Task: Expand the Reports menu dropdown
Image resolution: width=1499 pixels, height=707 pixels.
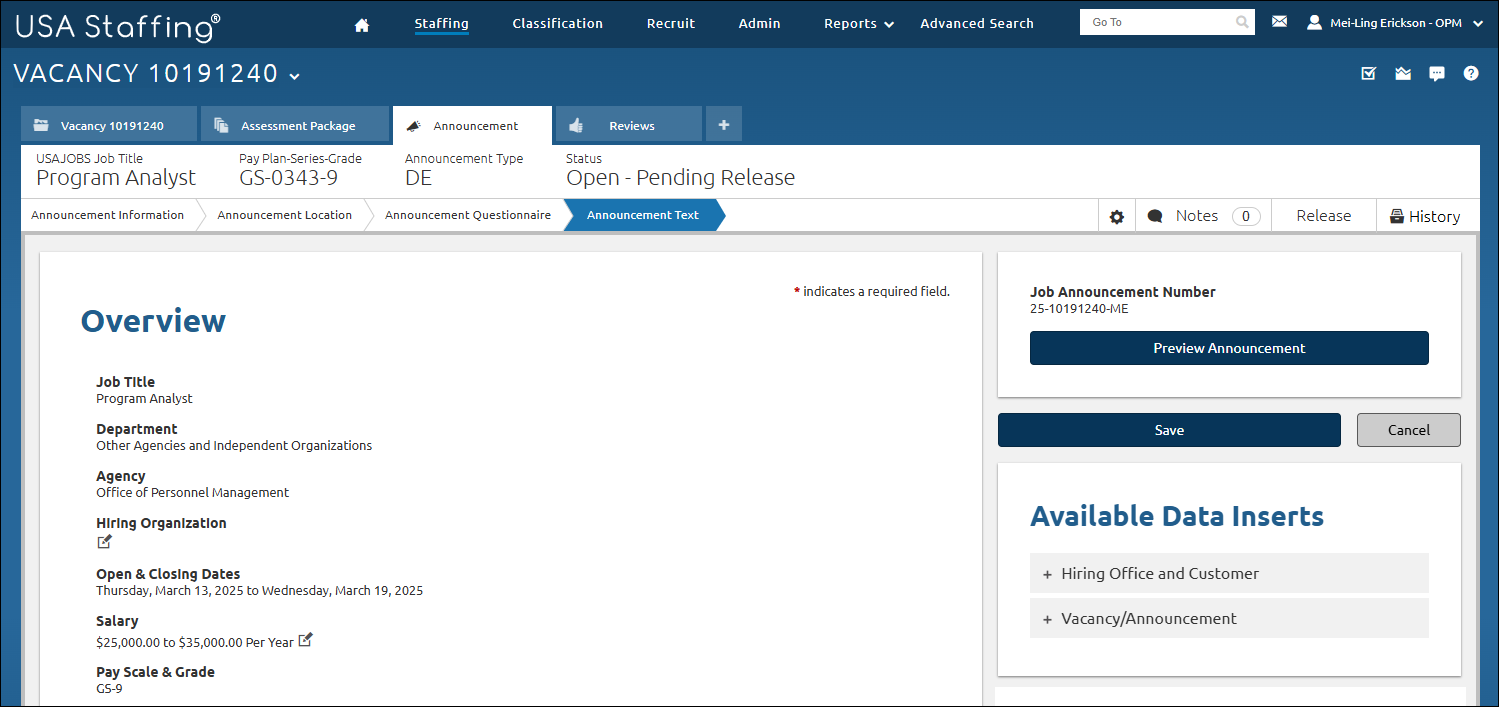Action: [859, 24]
